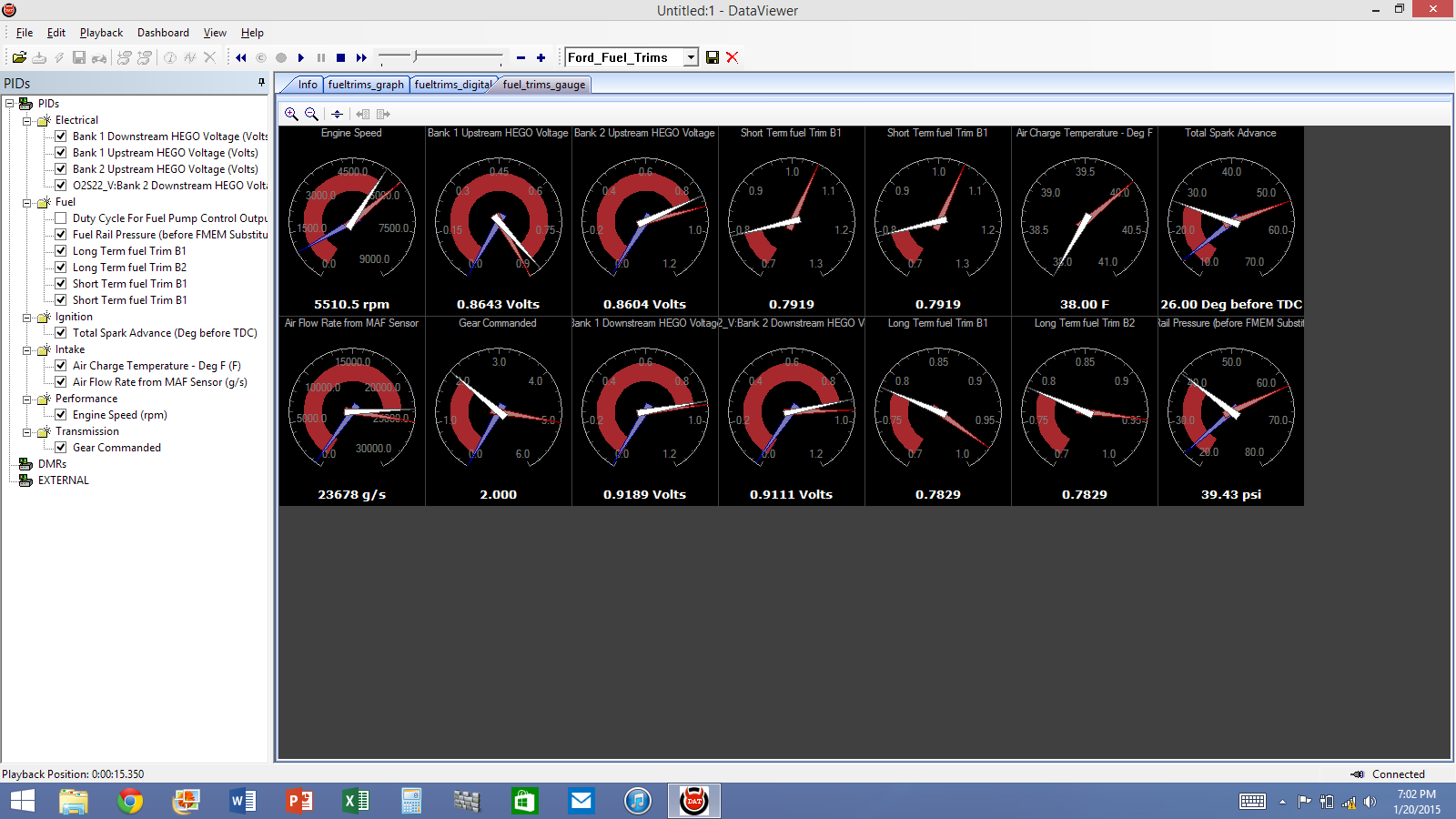Click the vertical fit arrows icon
The height and width of the screenshot is (819, 1456).
(337, 114)
